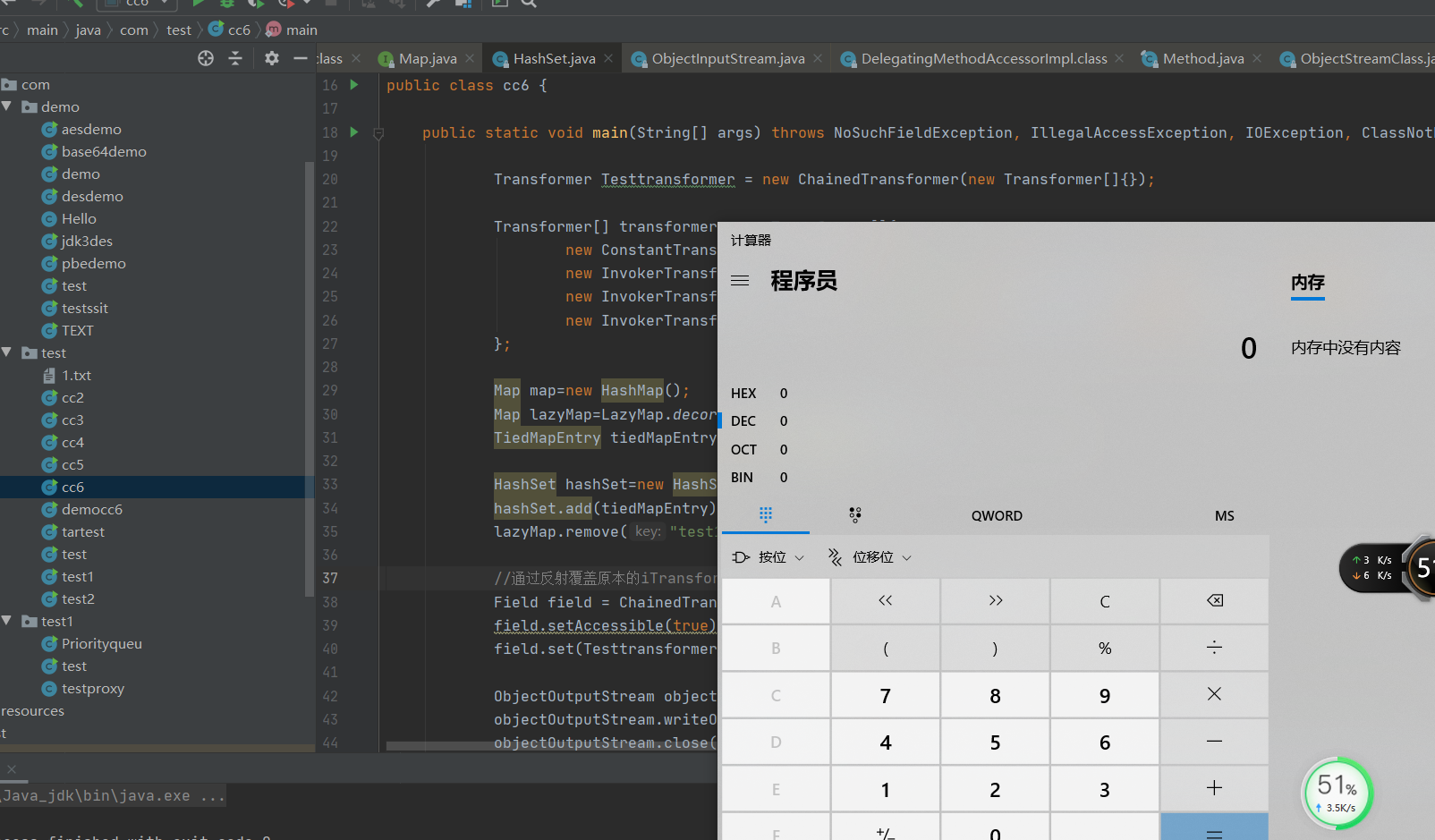
Task: Switch to DelegatingMethodAccessorImpl.class tab
Action: point(983,58)
